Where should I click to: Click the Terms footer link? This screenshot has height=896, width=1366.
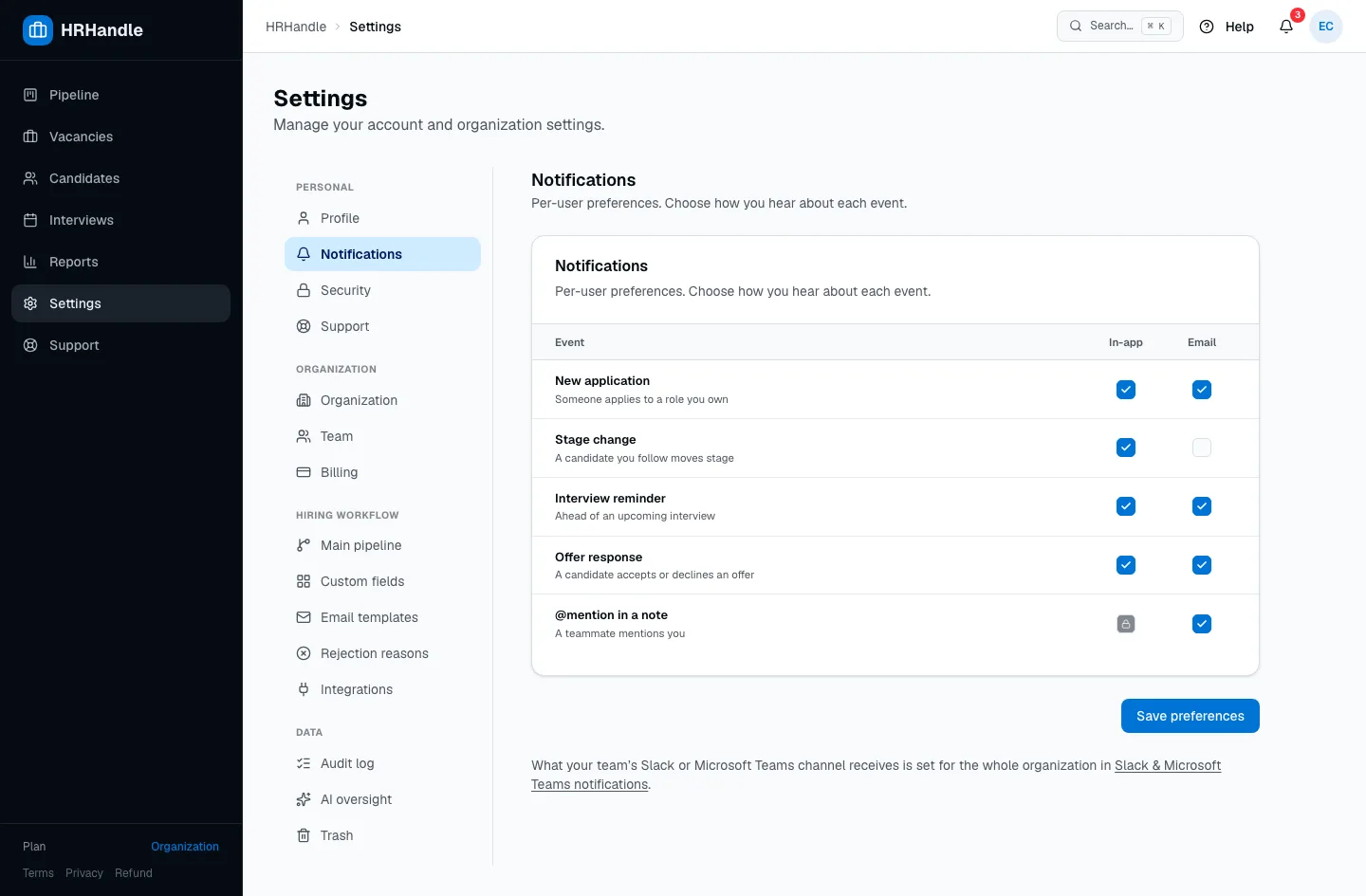(38, 873)
